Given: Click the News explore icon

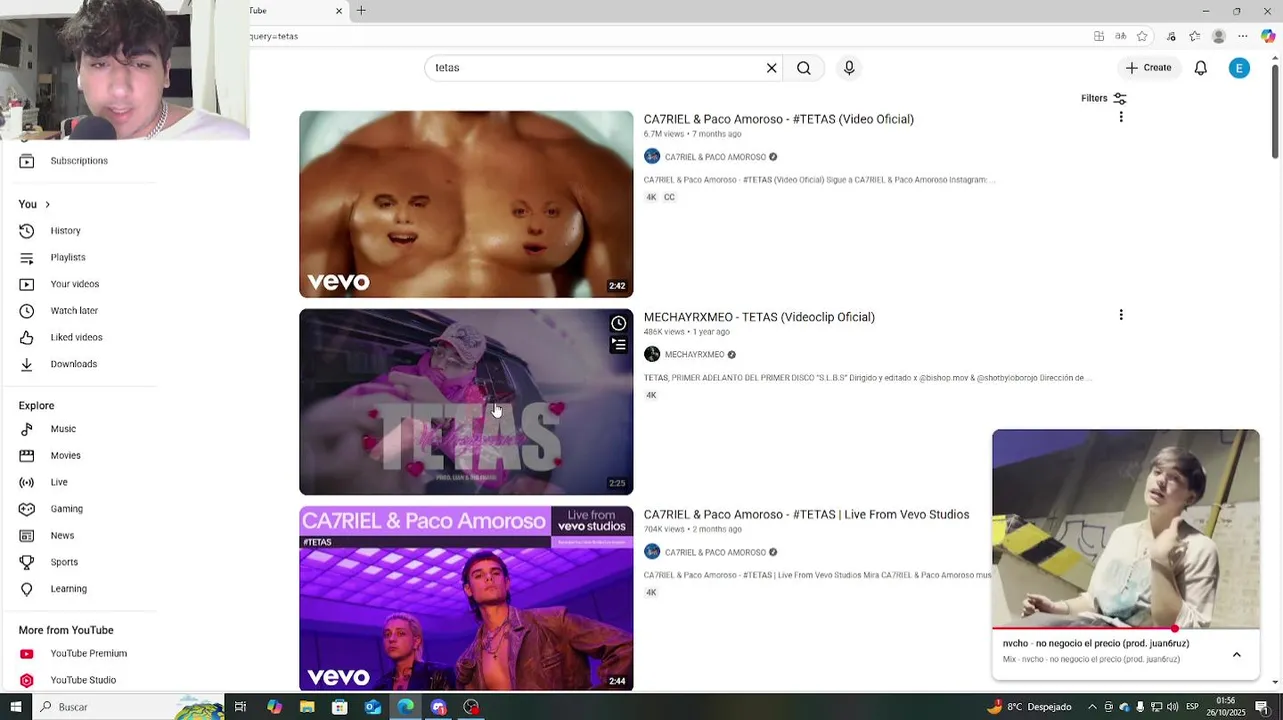Looking at the screenshot, I should click(x=27, y=536).
